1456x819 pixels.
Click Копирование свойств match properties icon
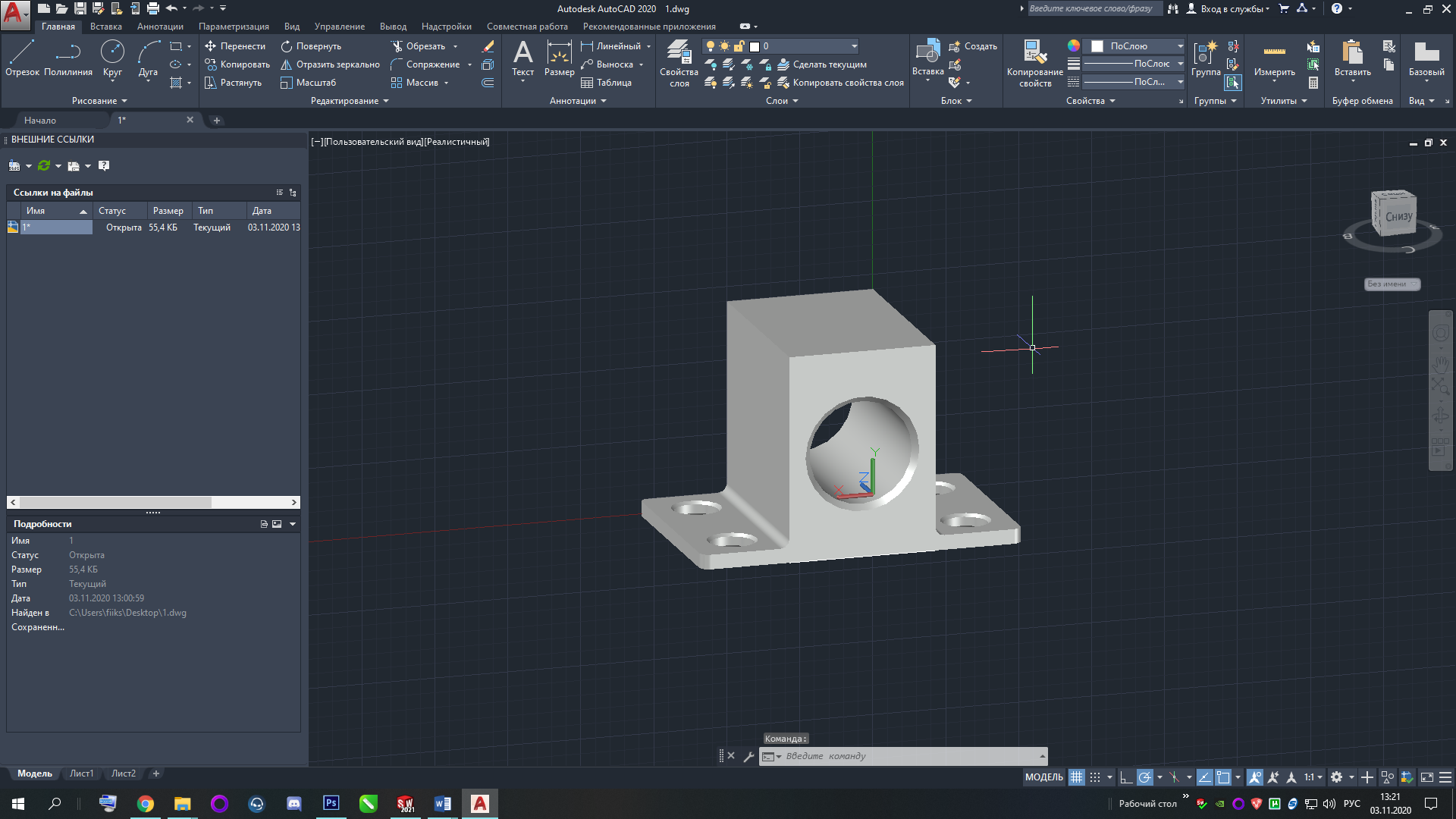[1034, 59]
